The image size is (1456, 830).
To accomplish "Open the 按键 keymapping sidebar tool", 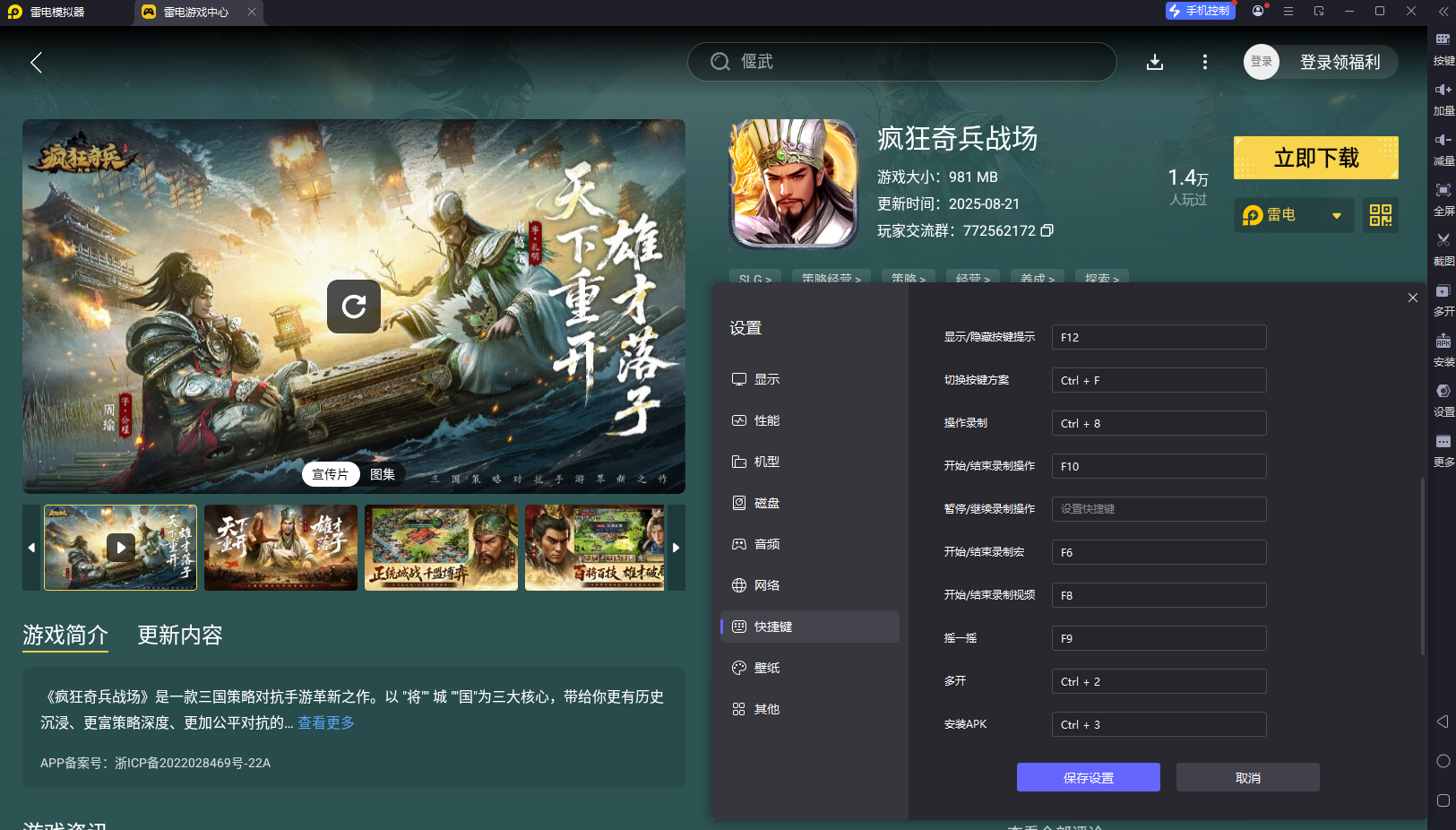I will pos(1443,48).
